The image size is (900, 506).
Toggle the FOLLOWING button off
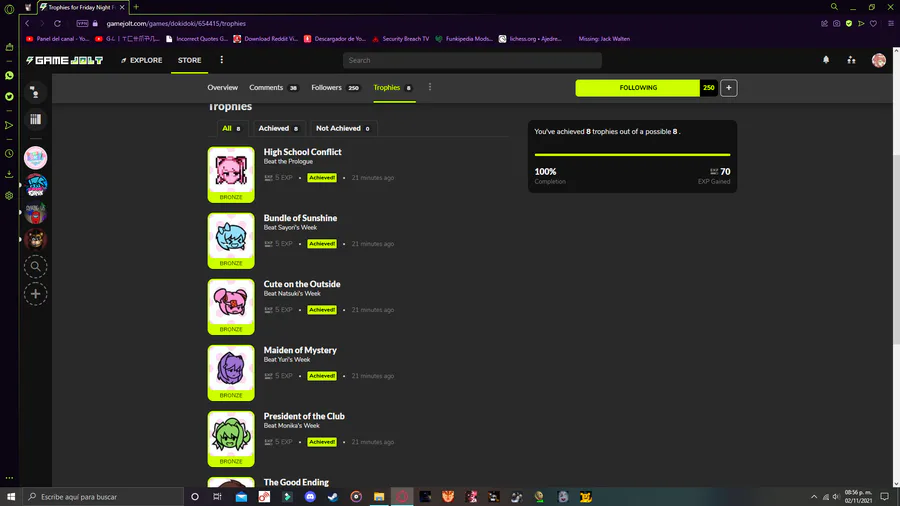(638, 88)
